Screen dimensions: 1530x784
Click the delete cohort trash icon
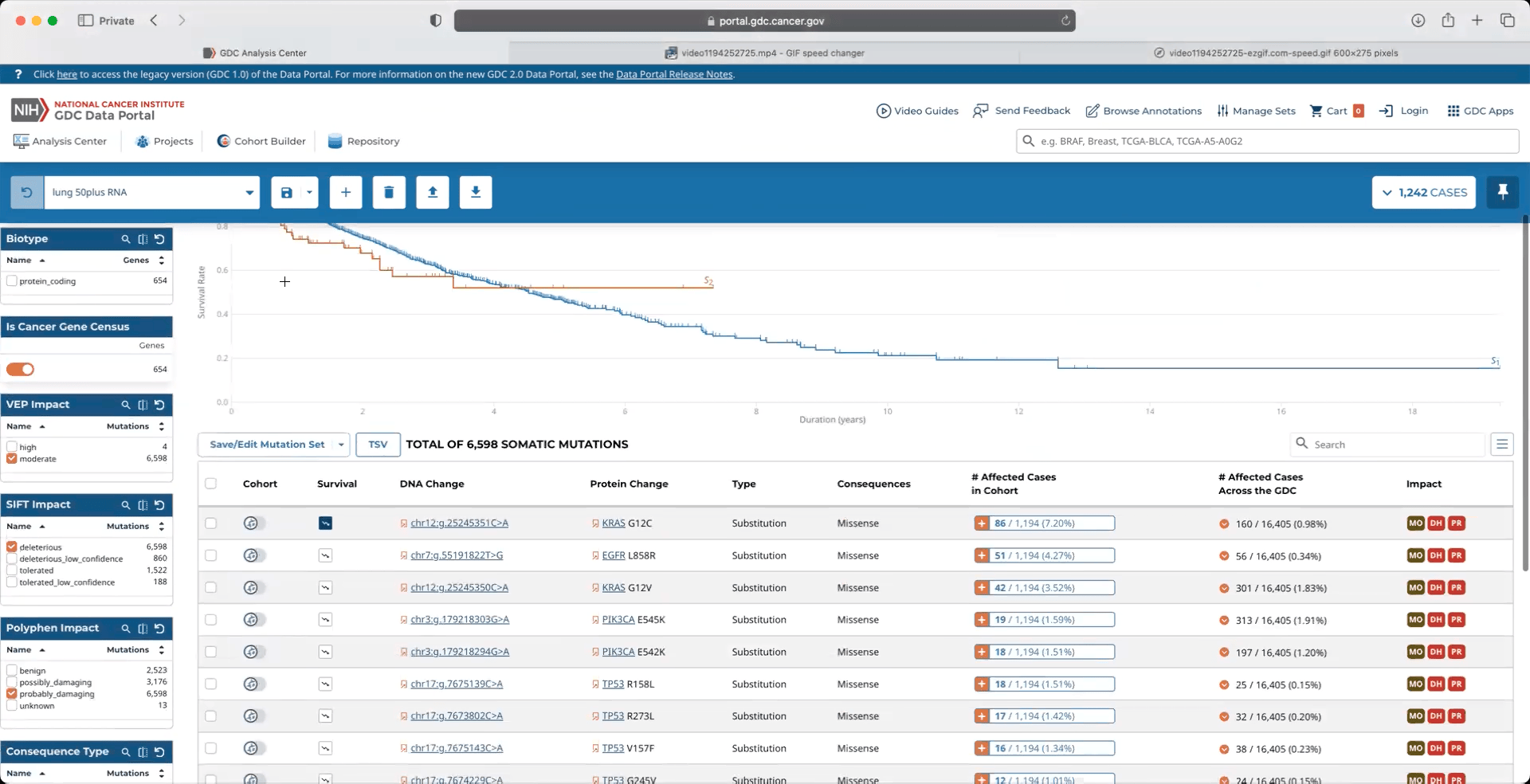pyautogui.click(x=389, y=192)
